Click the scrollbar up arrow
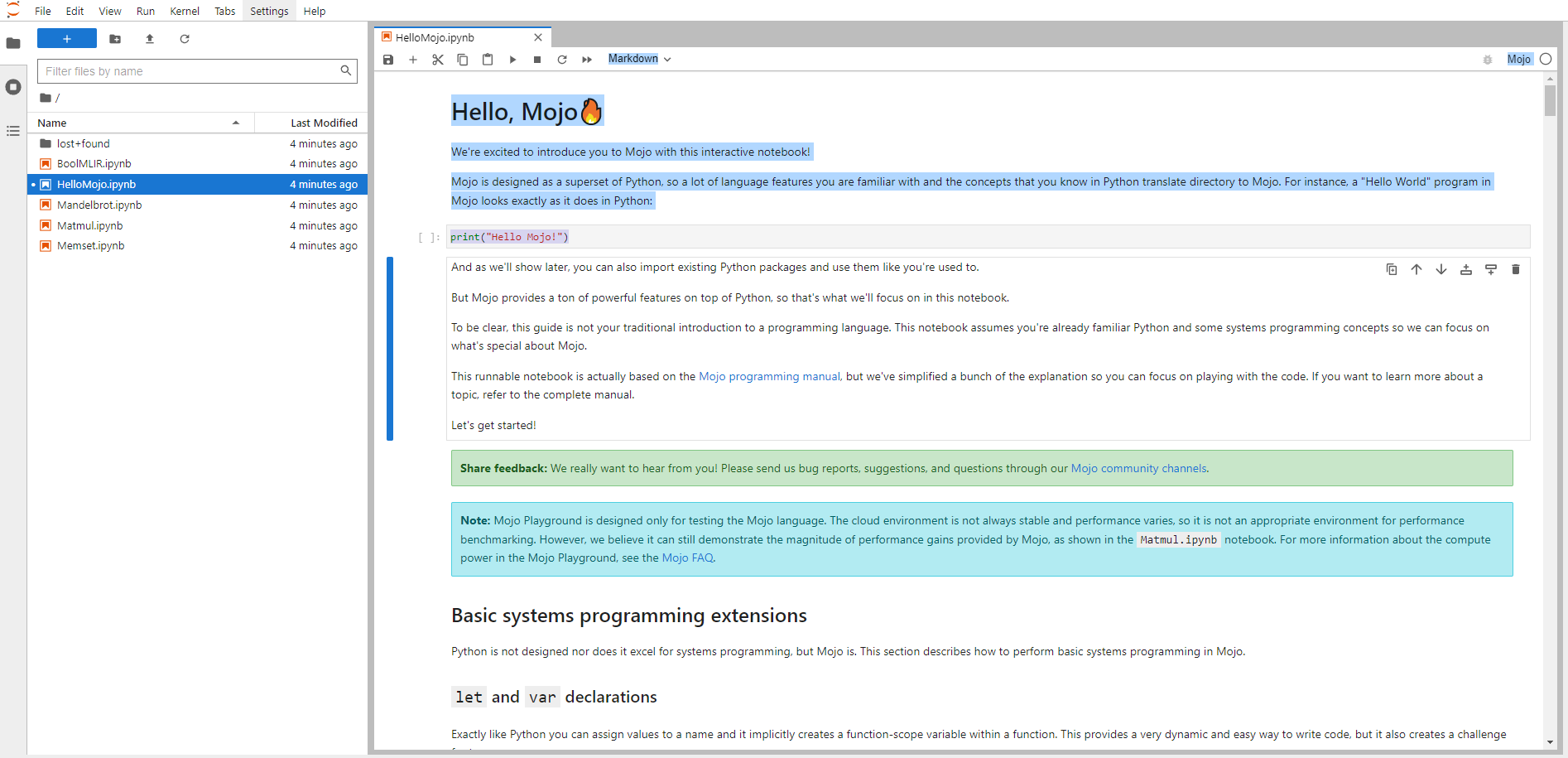The width and height of the screenshot is (1568, 758). (x=1550, y=79)
